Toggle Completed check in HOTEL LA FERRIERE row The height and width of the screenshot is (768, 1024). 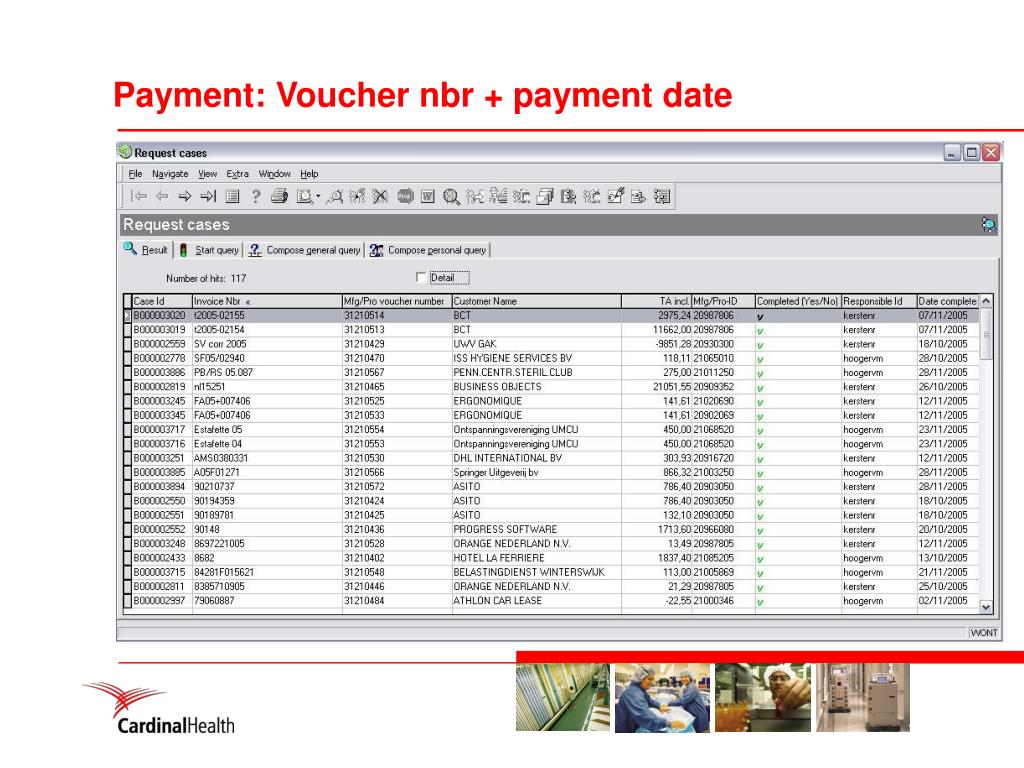coord(760,559)
